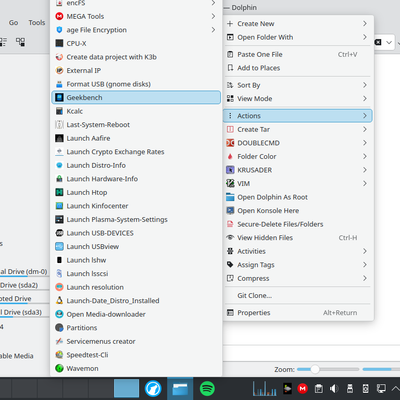The width and height of the screenshot is (400, 400).
Task: Select Add to Places
Action: click(297, 68)
